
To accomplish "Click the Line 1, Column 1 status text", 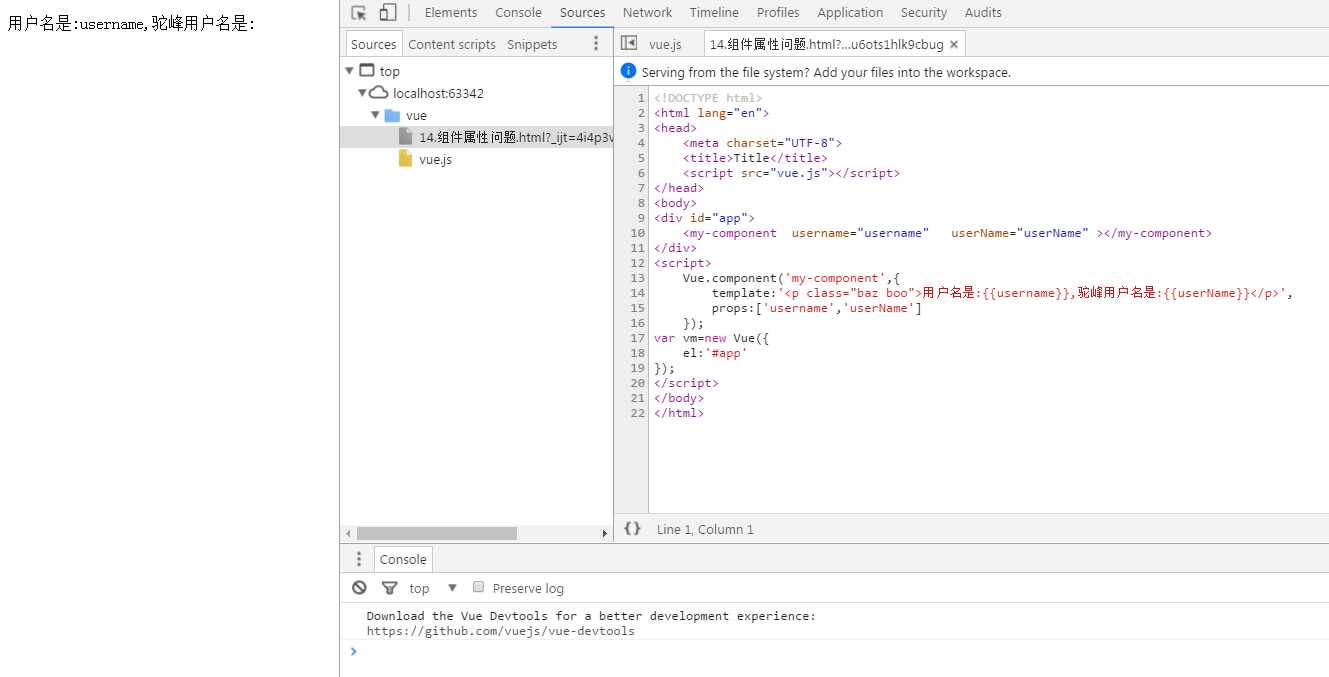I will (x=705, y=529).
